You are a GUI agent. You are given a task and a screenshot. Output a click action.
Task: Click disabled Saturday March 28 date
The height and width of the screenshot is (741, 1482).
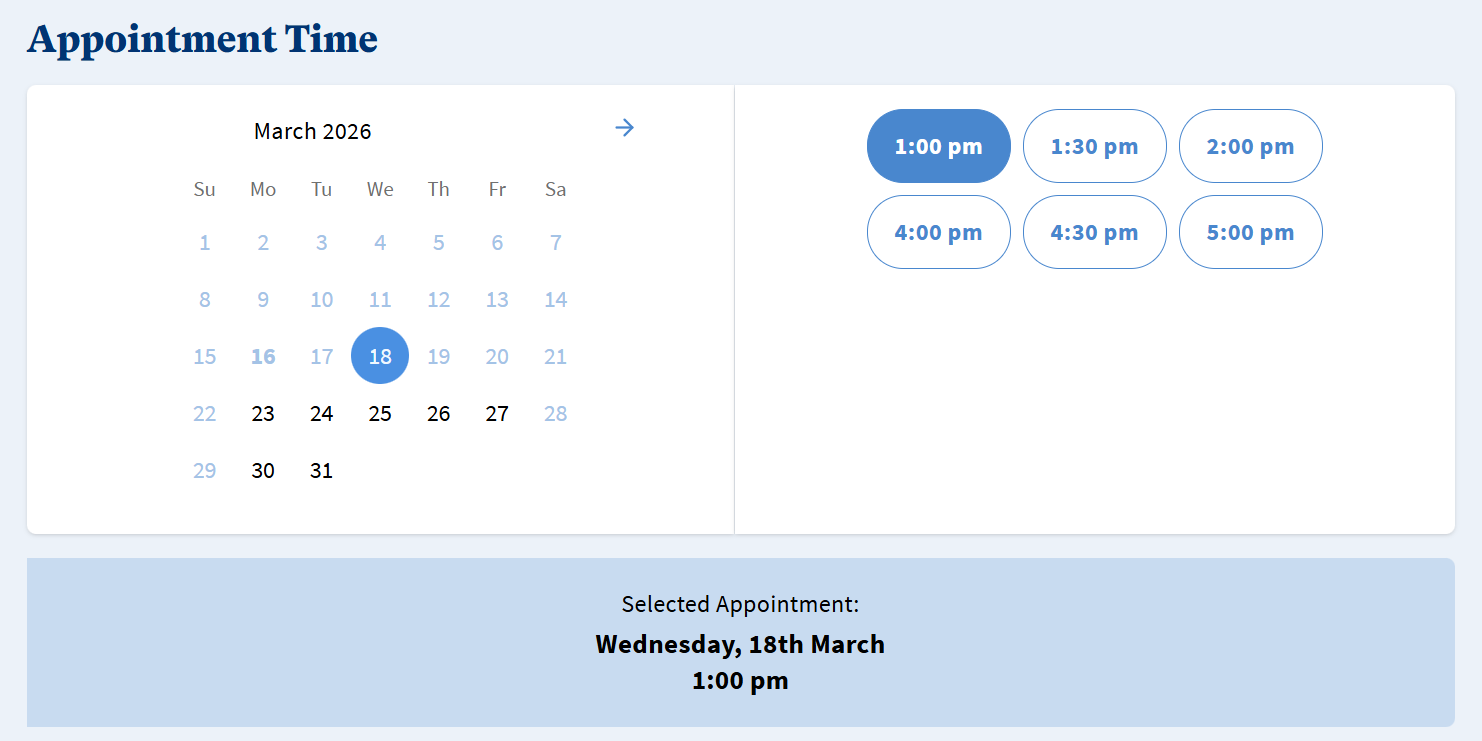point(556,414)
